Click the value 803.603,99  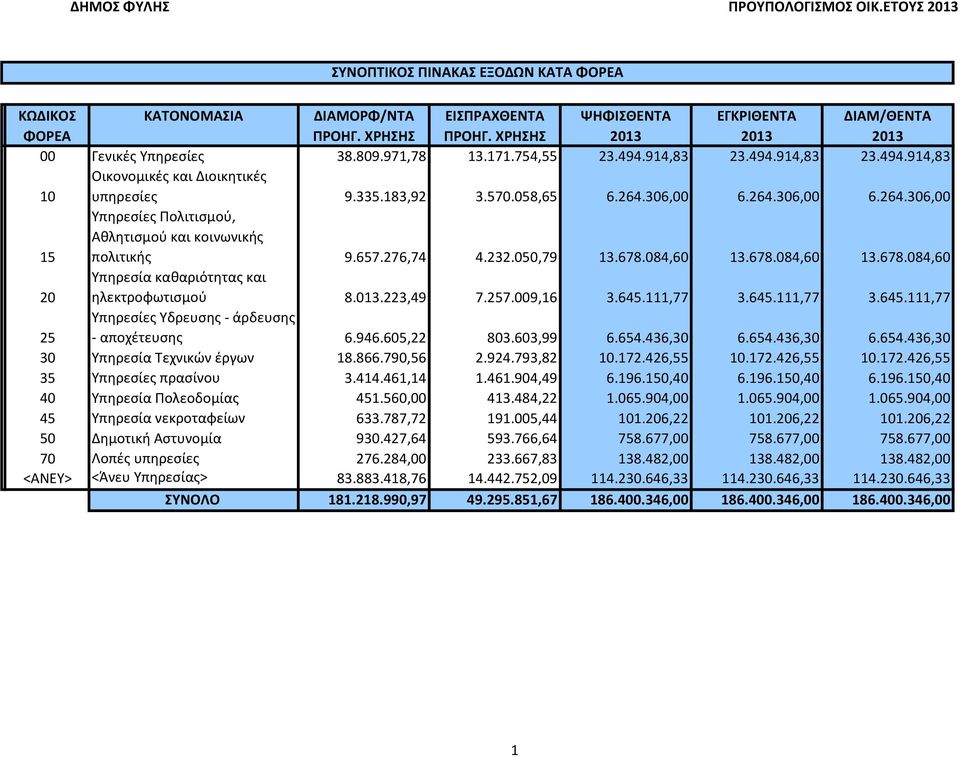(520, 338)
